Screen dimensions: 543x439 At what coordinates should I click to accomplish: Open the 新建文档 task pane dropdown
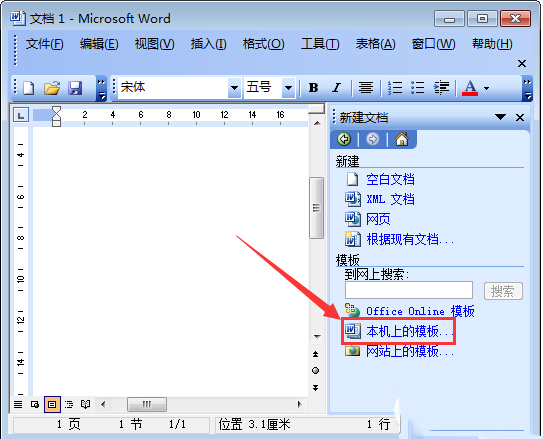[500, 117]
